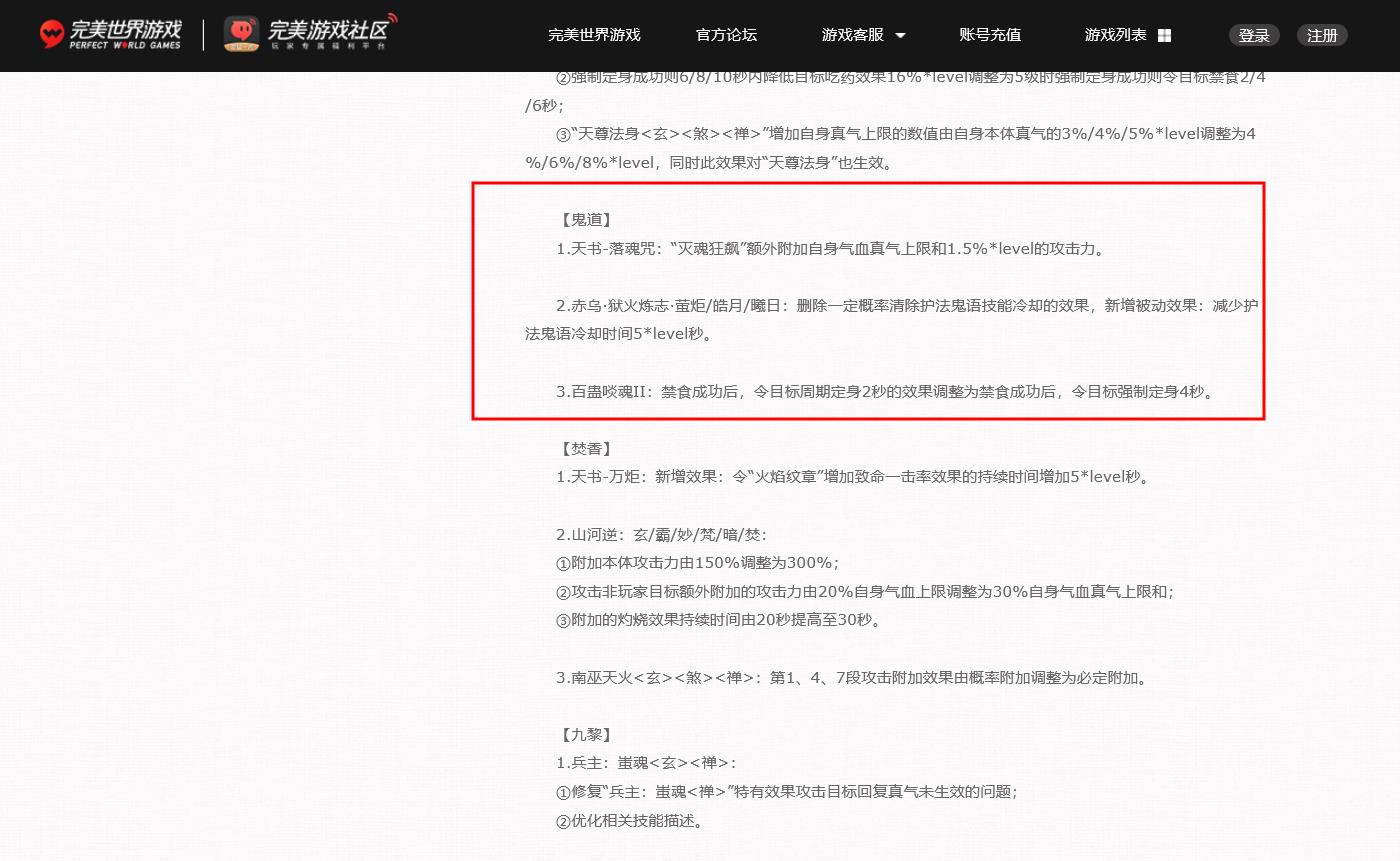Click the 注册 register button
1400x861 pixels.
click(x=1322, y=34)
